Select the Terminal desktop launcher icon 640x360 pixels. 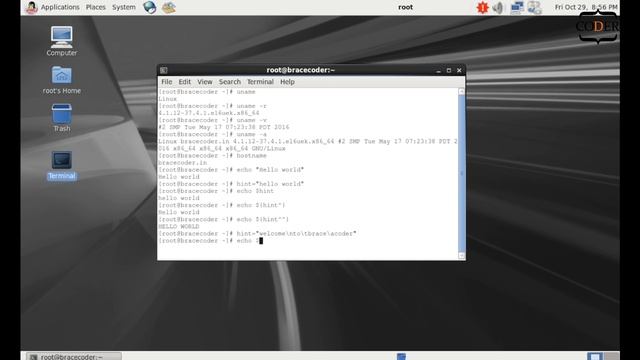[62, 165]
